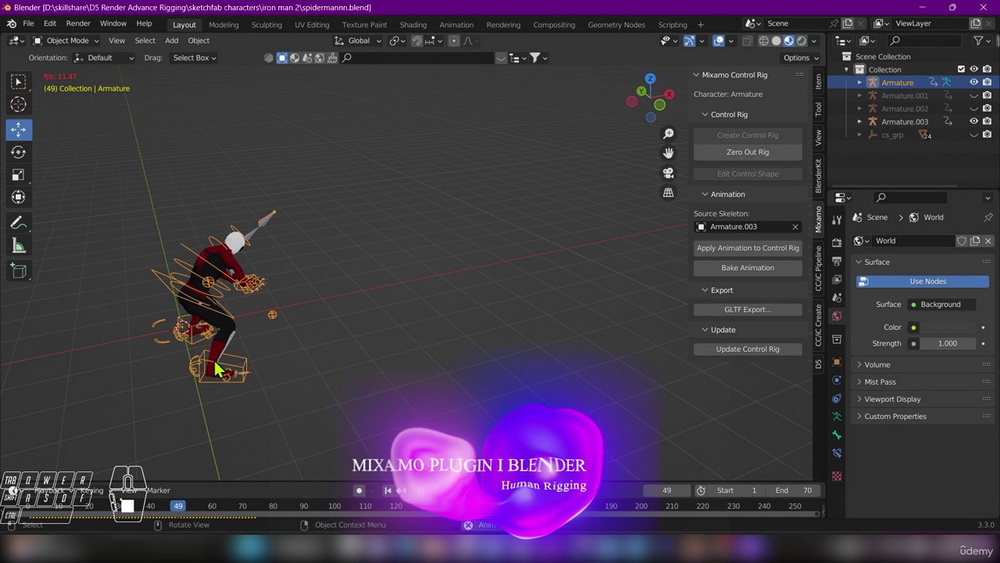Switch to solid viewport shading

tap(776, 41)
